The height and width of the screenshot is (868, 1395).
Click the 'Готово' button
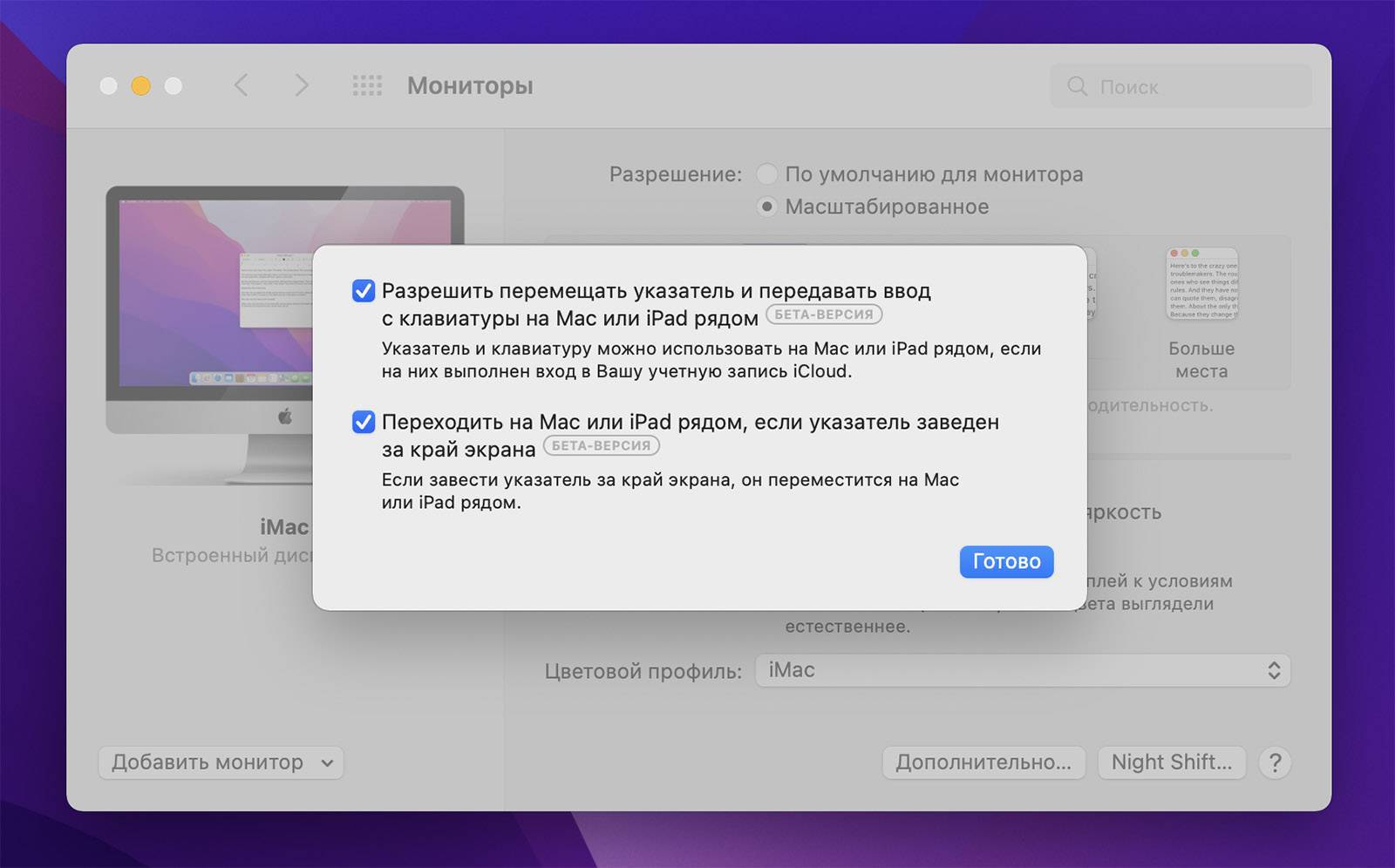pos(1006,561)
